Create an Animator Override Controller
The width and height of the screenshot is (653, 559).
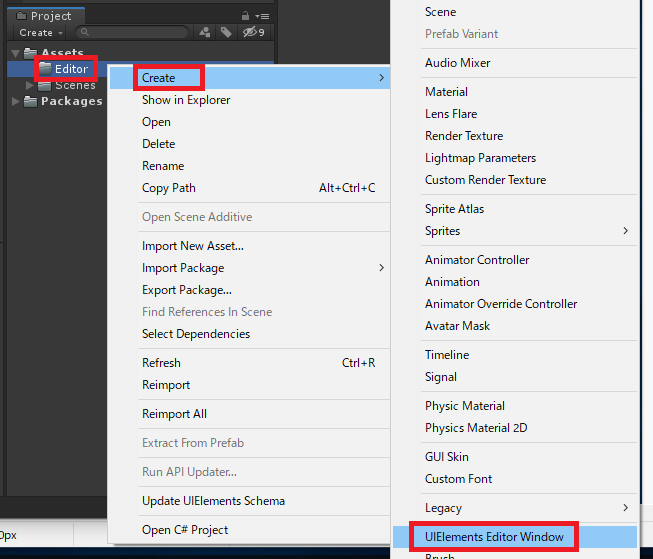(x=515, y=304)
